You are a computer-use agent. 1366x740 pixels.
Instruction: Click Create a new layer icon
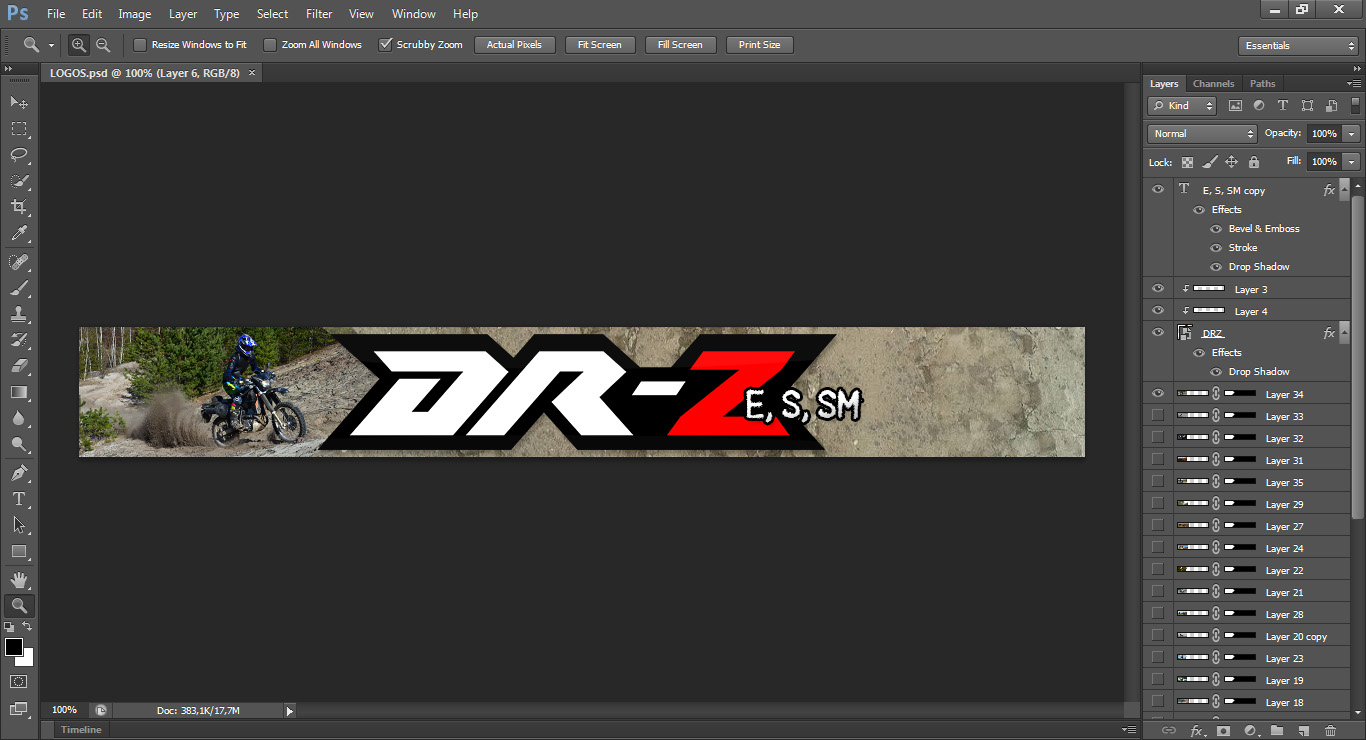click(1303, 731)
